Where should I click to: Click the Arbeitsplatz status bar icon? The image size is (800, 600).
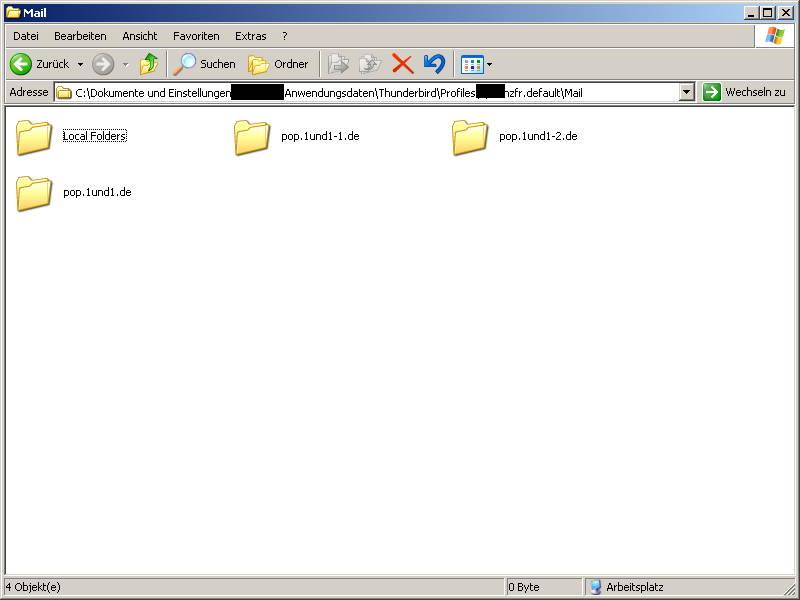[595, 587]
